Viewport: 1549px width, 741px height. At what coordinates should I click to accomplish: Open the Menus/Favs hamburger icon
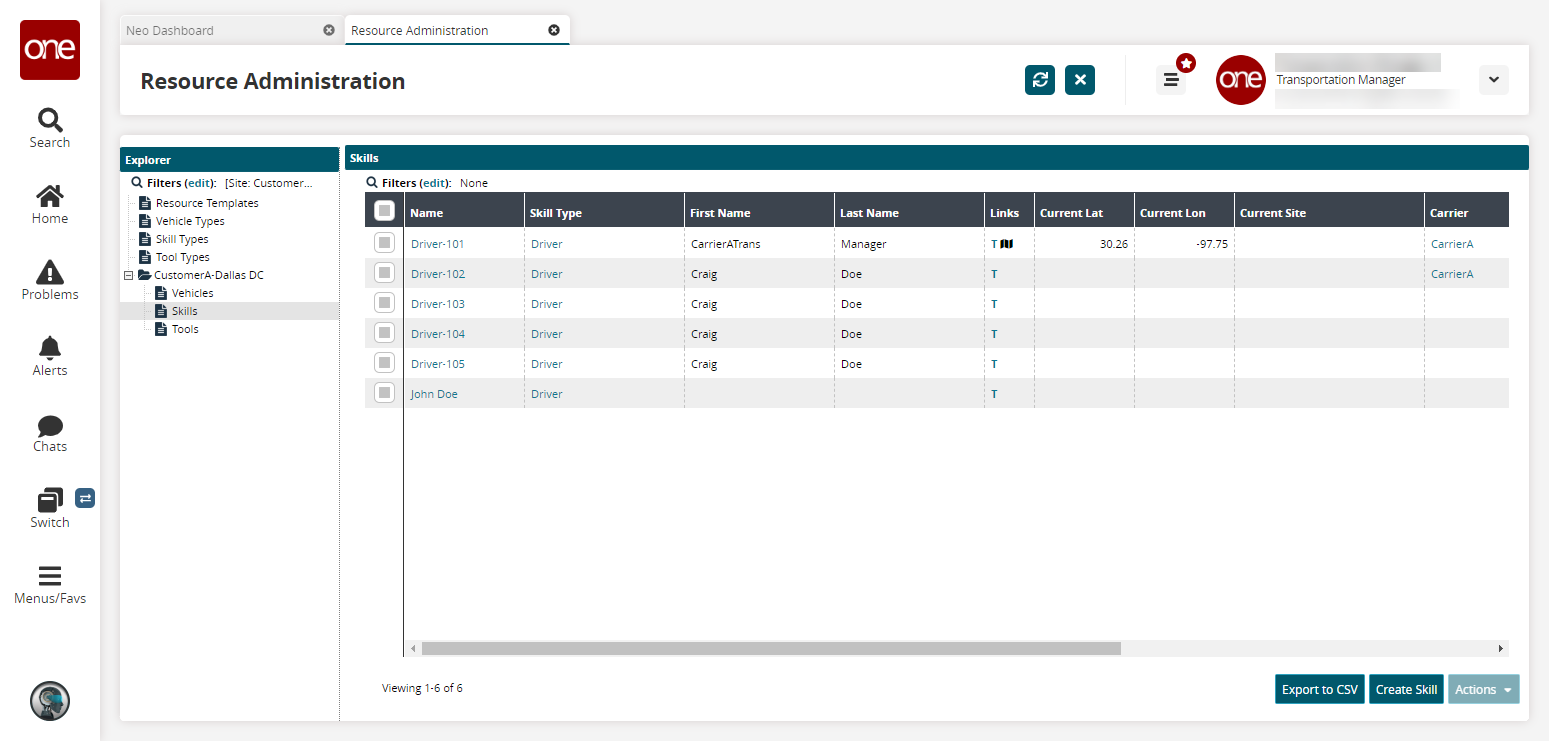pos(49,577)
